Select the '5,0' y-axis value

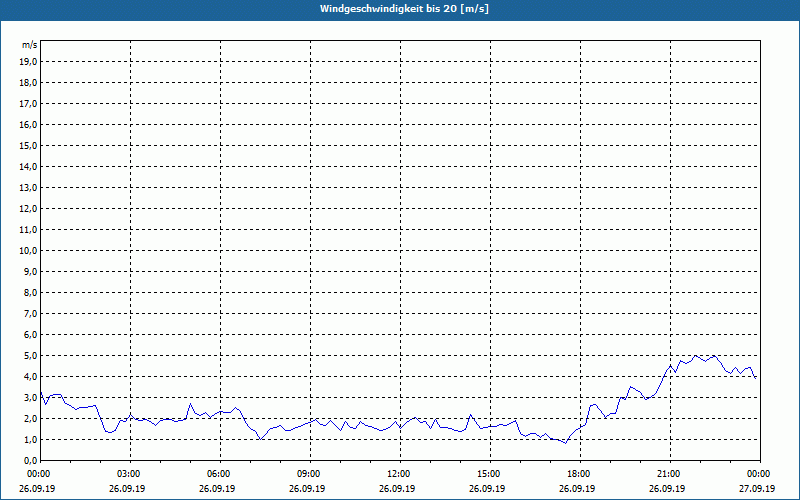point(30,356)
